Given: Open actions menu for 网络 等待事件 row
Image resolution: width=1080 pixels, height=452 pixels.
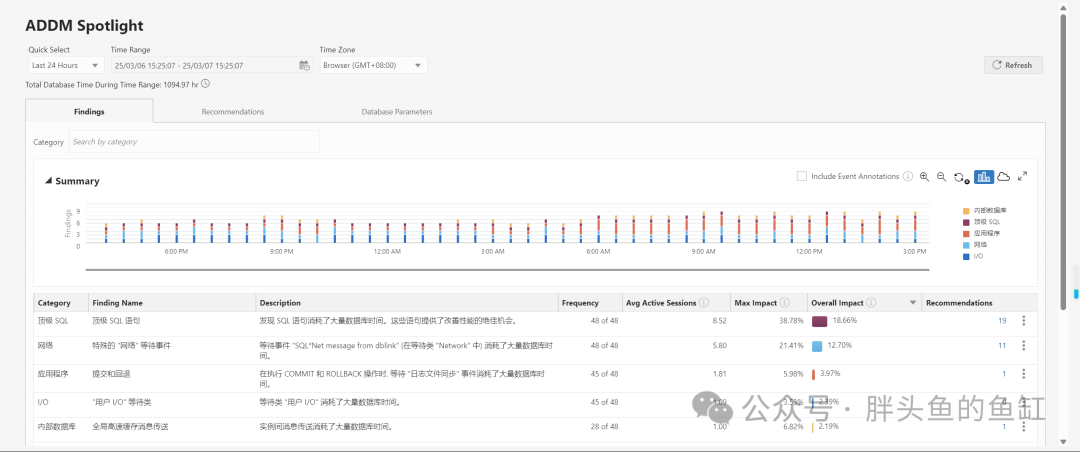Looking at the screenshot, I should click(1024, 345).
